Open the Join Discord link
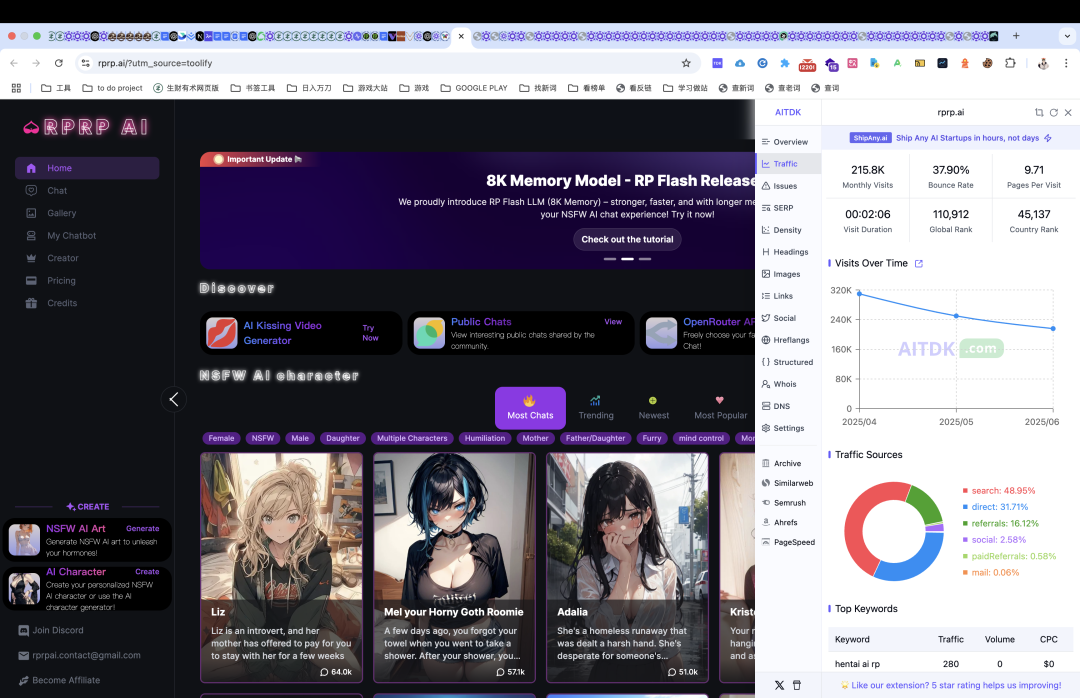This screenshot has width=1080, height=698. pyautogui.click(x=51, y=630)
